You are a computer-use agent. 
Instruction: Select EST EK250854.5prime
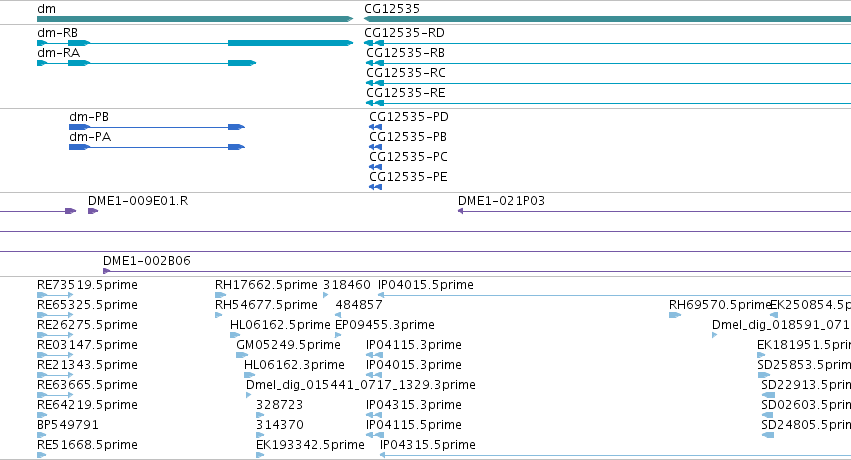(x=811, y=305)
